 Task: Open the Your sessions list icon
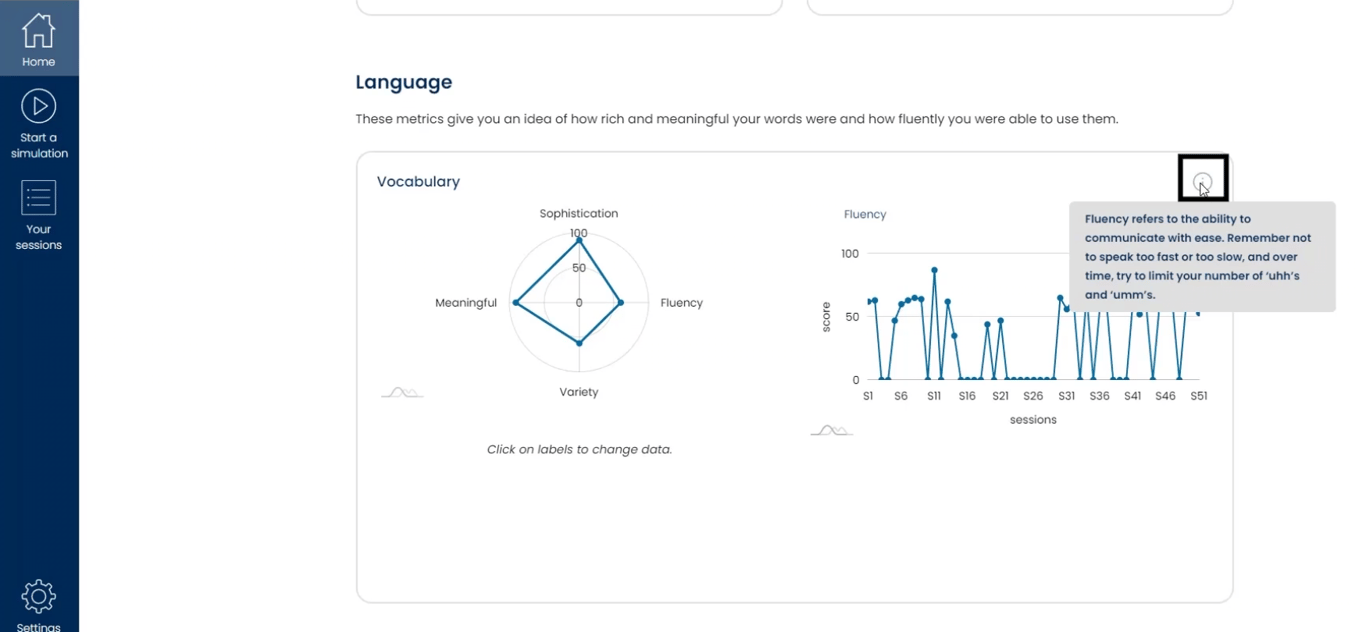(x=39, y=198)
